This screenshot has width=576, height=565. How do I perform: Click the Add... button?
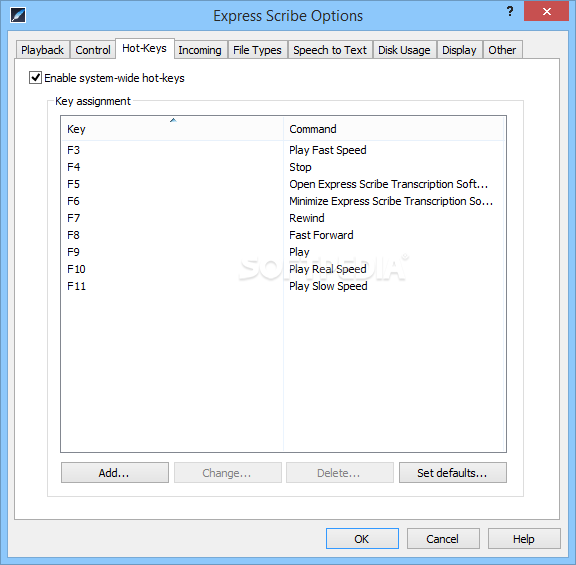[x=115, y=473]
